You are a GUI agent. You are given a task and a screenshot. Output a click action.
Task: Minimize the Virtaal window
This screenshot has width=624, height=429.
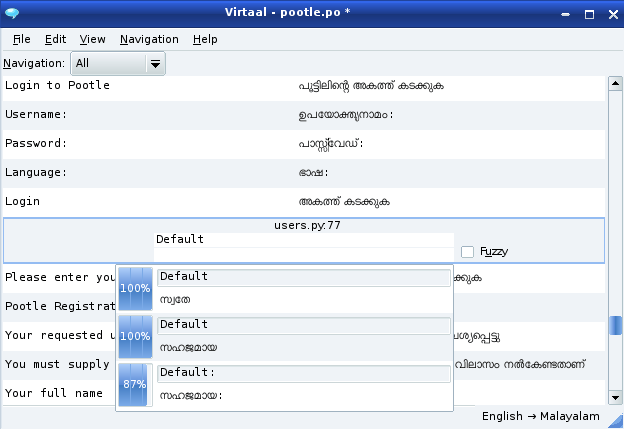(565, 14)
